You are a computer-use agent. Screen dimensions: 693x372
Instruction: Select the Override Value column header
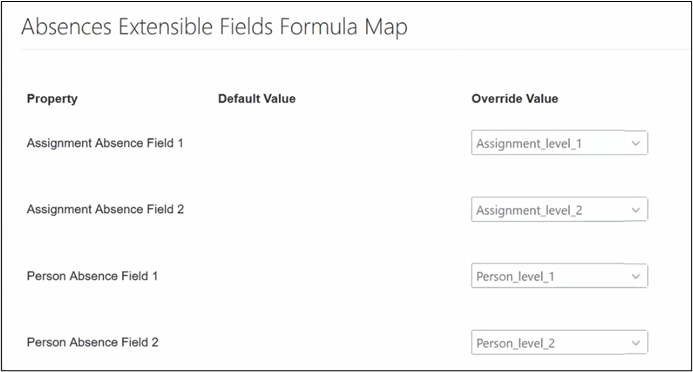514,99
